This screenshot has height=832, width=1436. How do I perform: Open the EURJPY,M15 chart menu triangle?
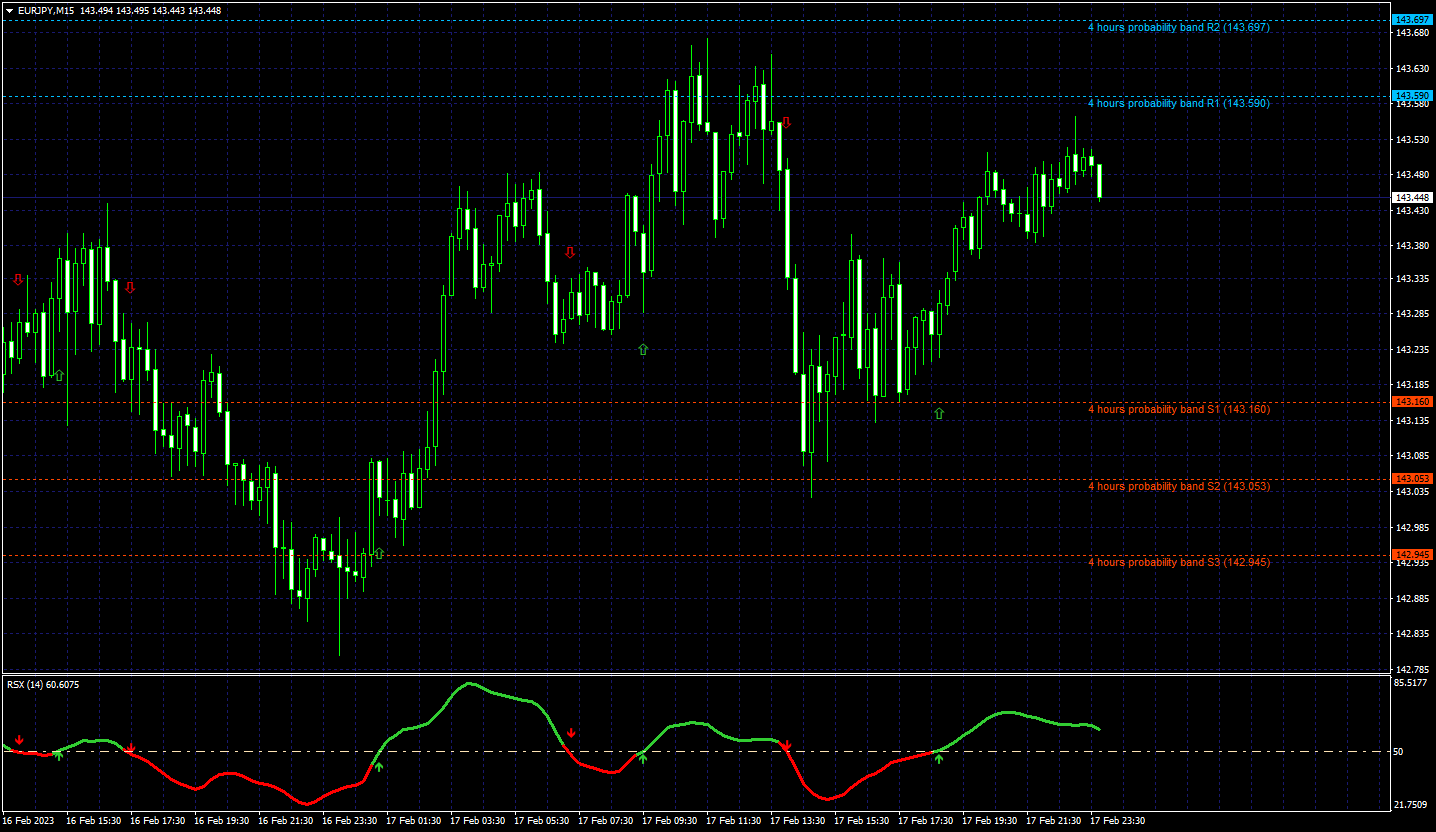pyautogui.click(x=9, y=10)
